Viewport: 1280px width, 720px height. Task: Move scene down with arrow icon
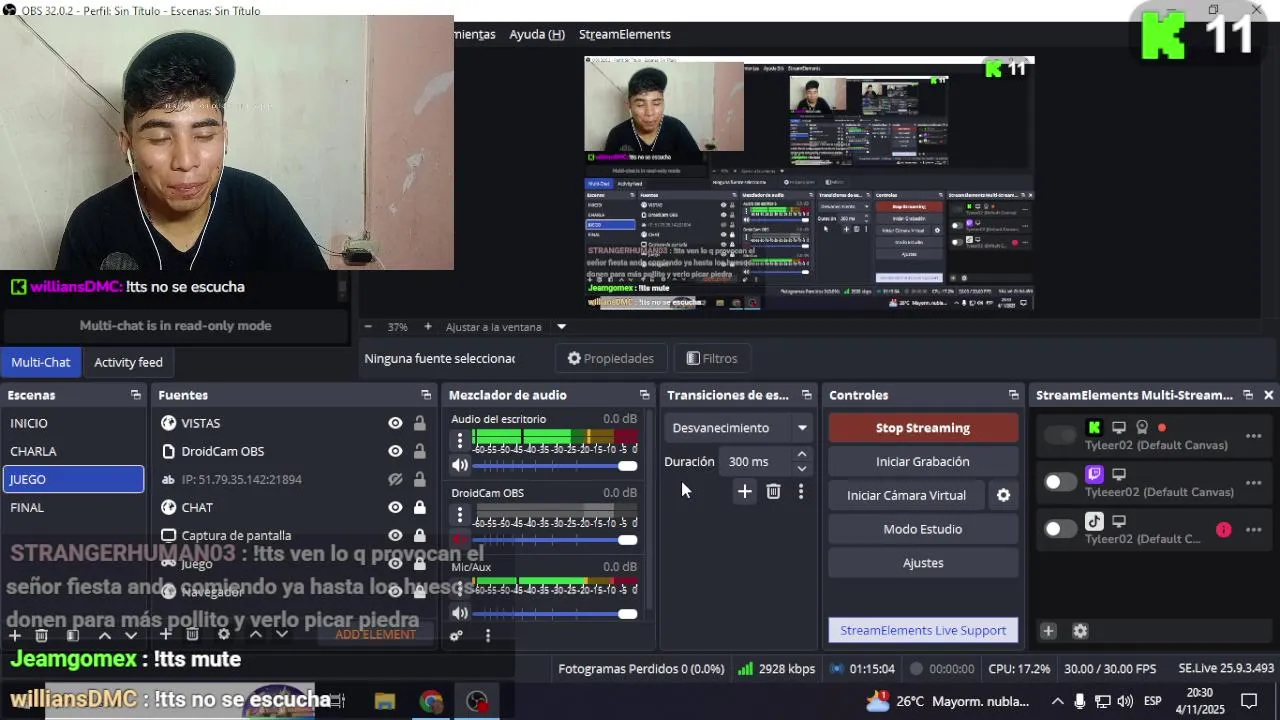click(x=130, y=635)
